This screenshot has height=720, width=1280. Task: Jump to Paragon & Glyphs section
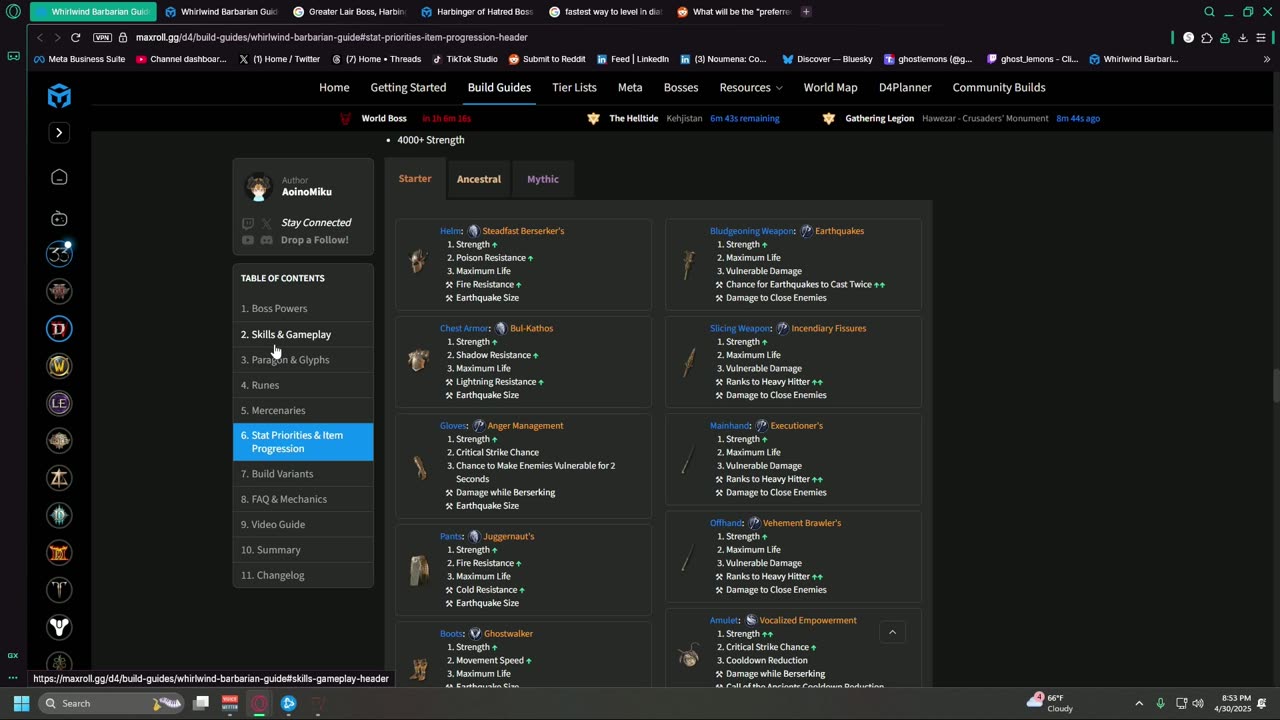point(303,360)
